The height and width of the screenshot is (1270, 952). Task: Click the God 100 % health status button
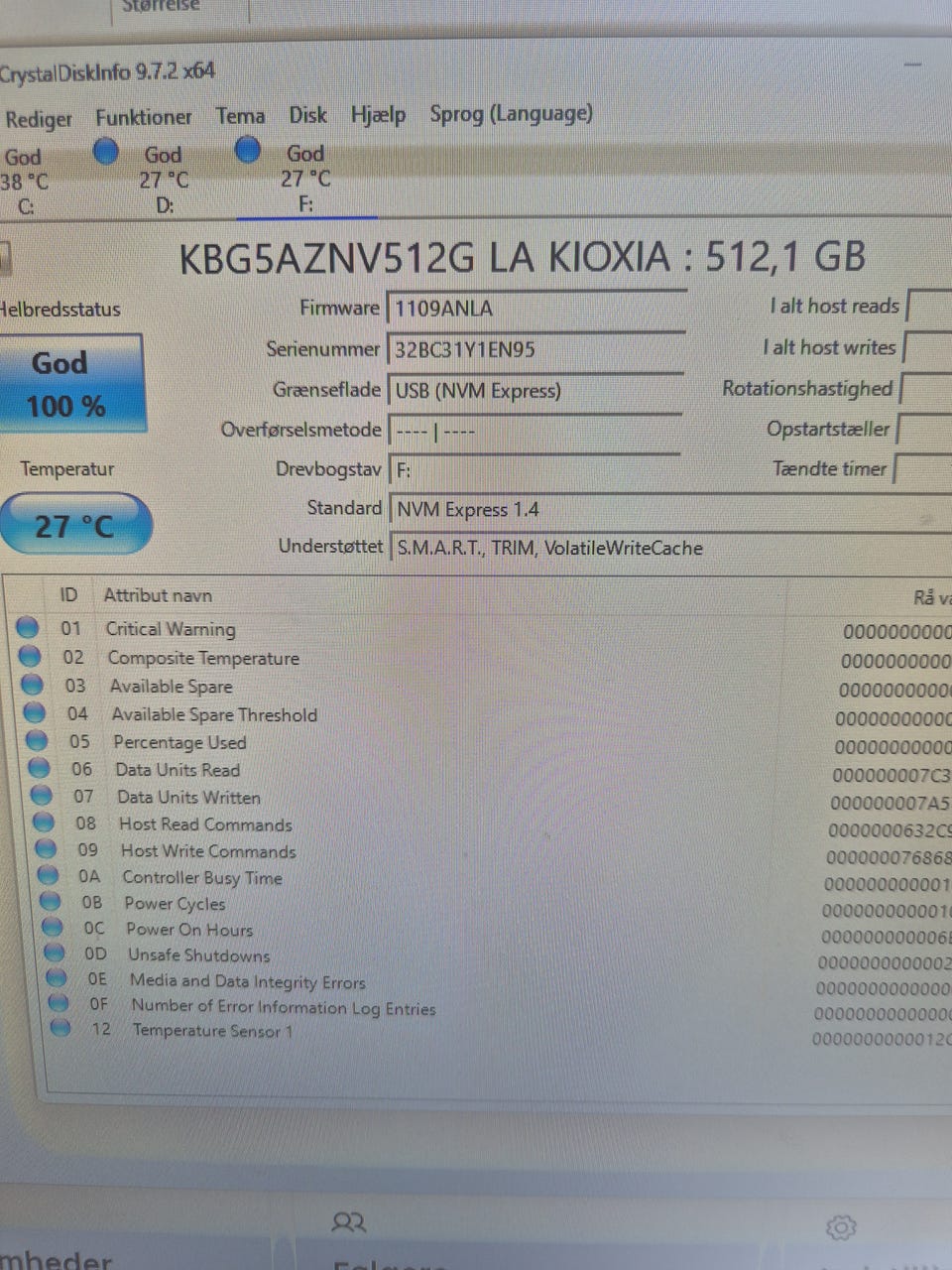(x=71, y=384)
